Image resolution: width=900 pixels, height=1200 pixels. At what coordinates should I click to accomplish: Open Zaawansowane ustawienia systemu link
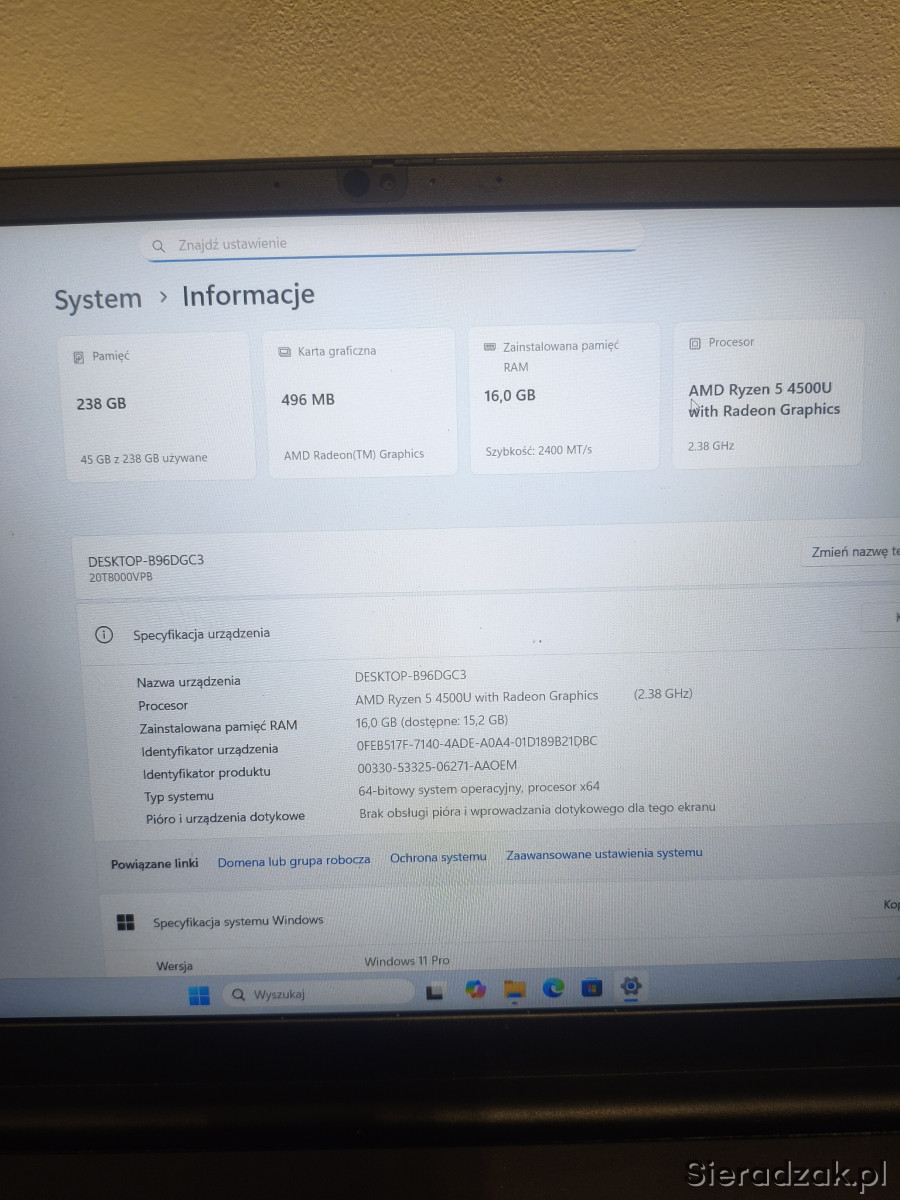[x=604, y=853]
